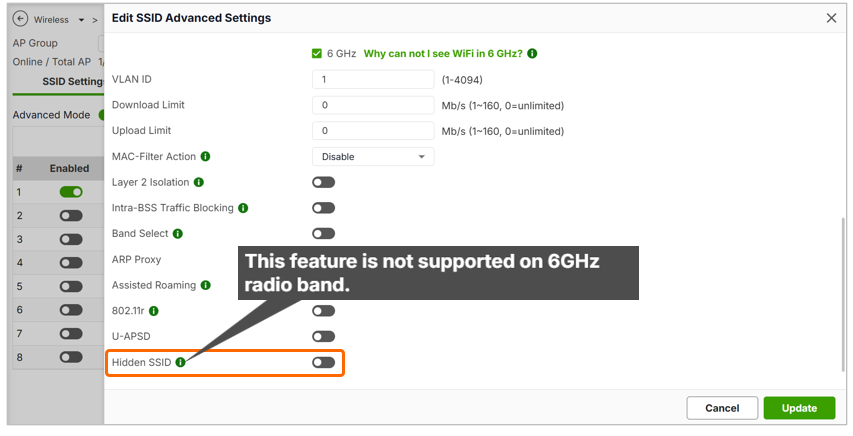The image size is (853, 436).
Task: Click the 802.11r info icon
Action: (153, 311)
